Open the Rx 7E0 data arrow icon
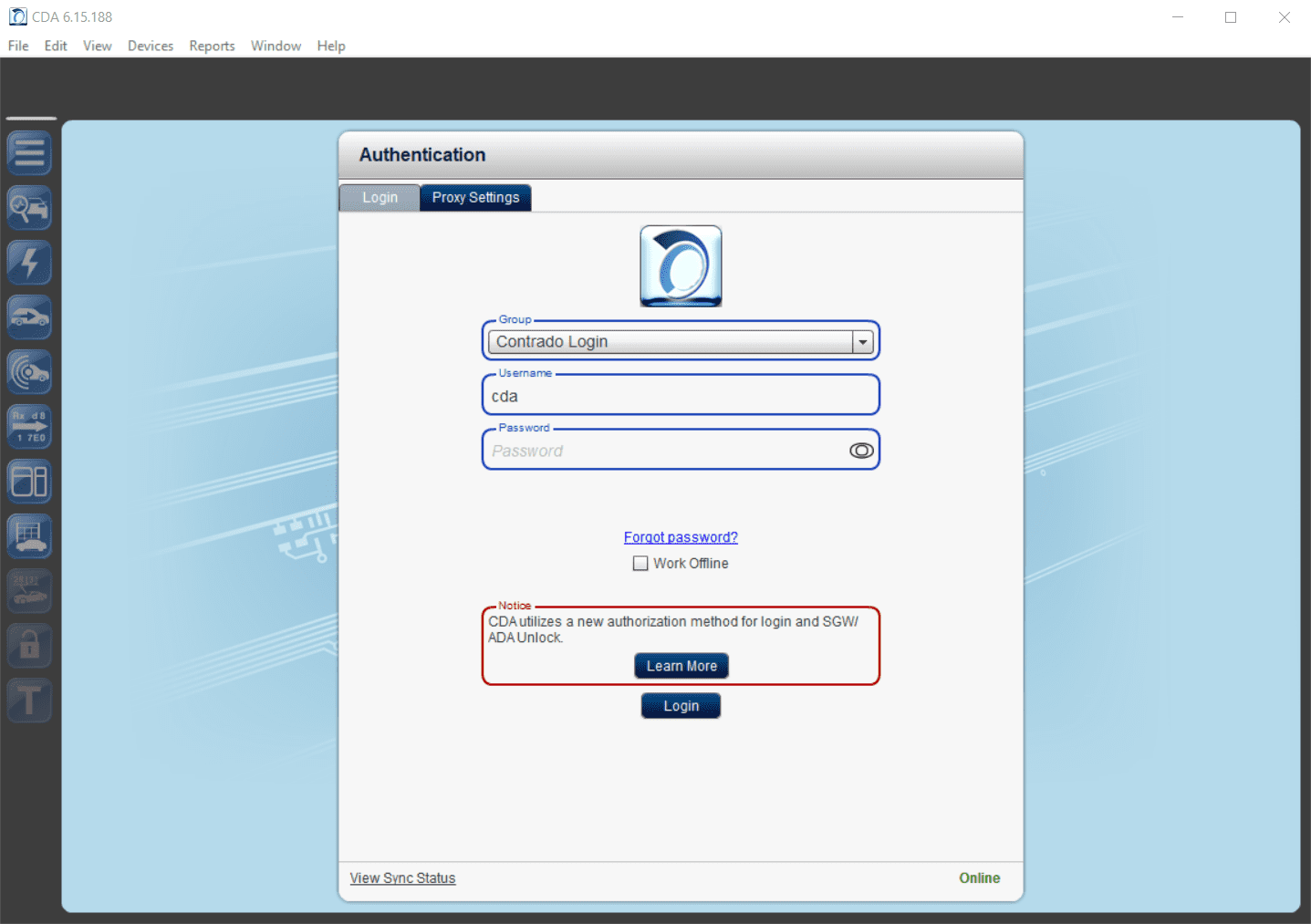 coord(29,427)
